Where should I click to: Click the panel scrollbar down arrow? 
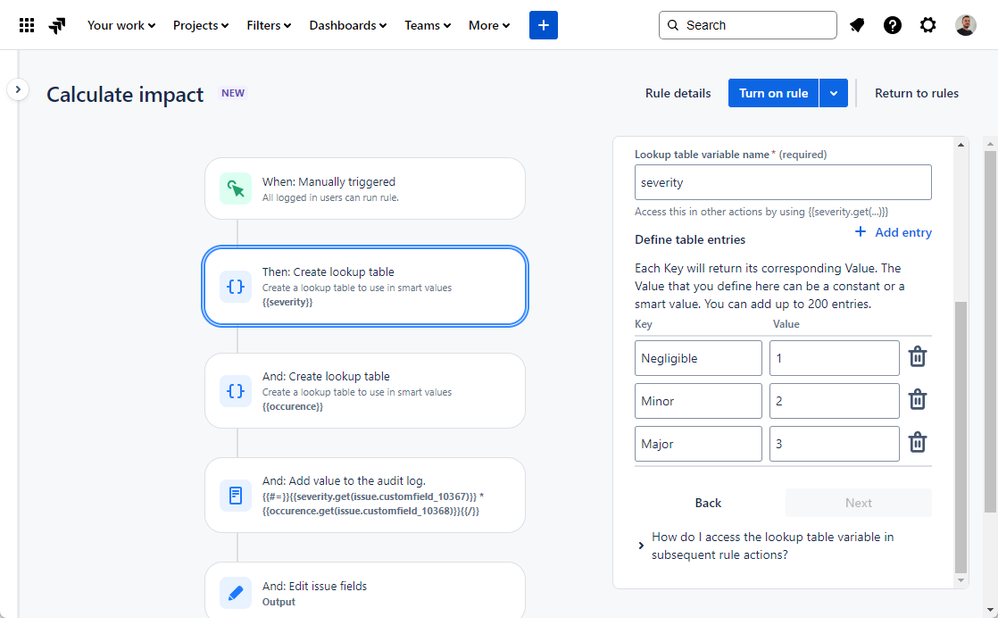(961, 580)
